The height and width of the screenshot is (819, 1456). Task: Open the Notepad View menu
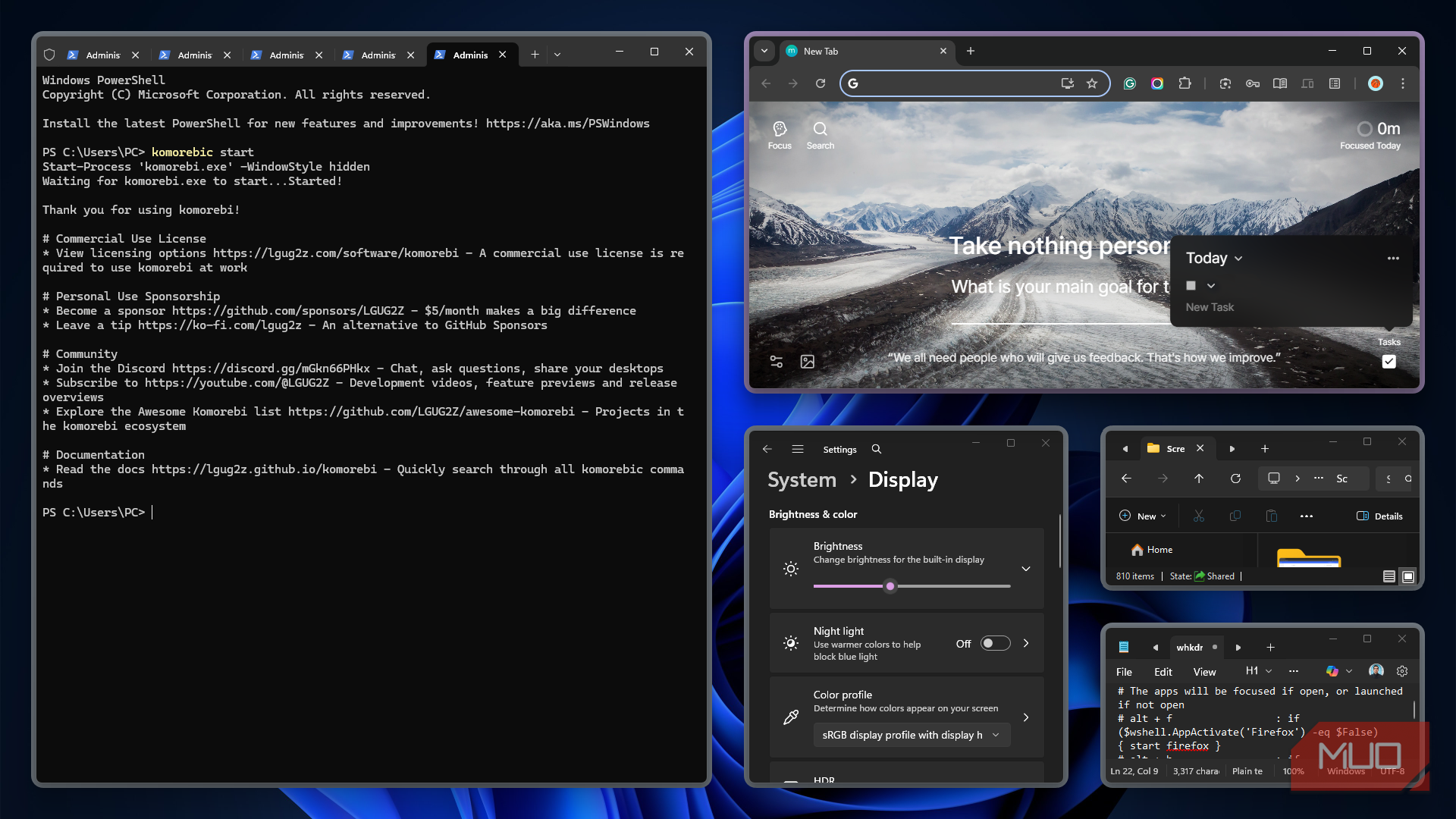(1204, 672)
